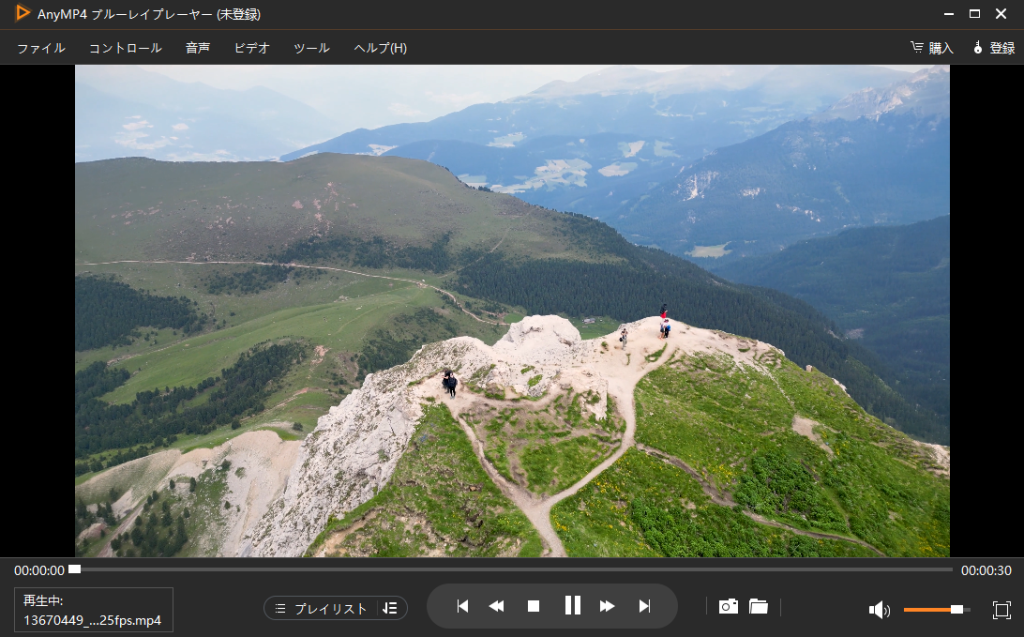
Task: Close the AnyMP4 player window
Action: (x=1001, y=14)
